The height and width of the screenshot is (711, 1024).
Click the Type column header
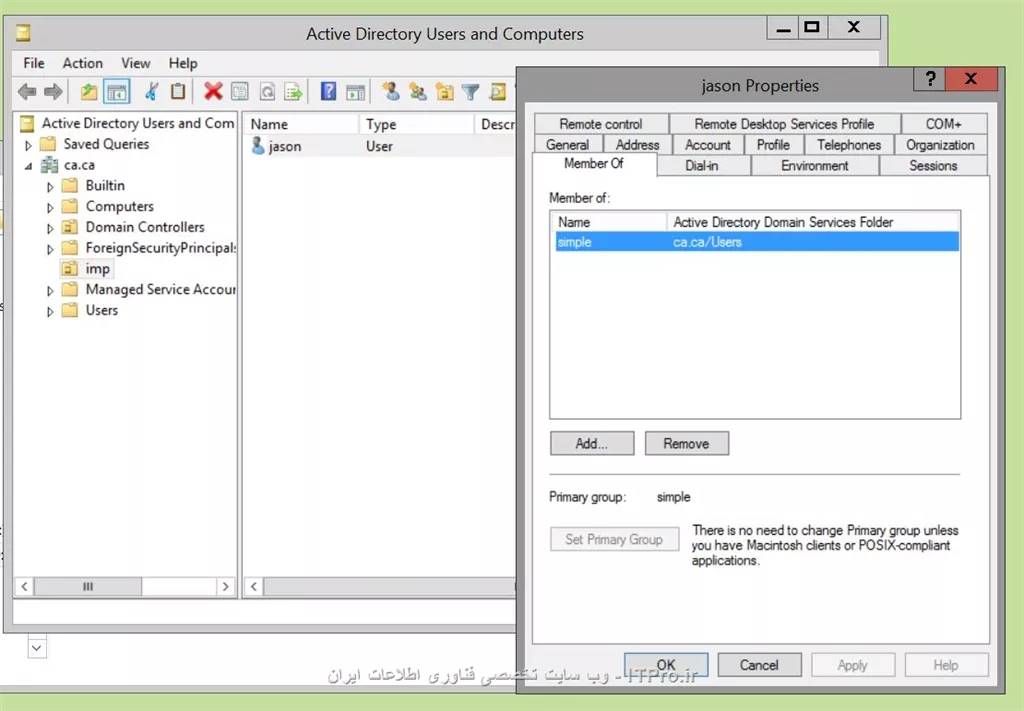click(x=415, y=124)
